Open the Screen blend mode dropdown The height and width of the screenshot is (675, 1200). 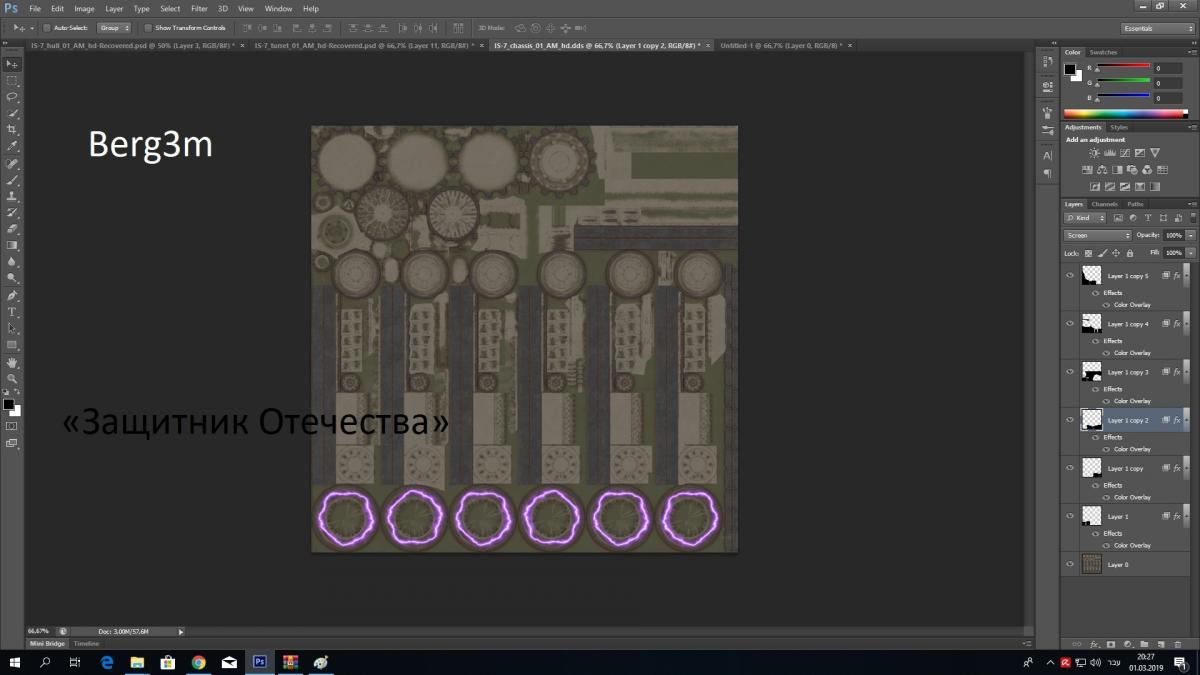click(x=1097, y=235)
